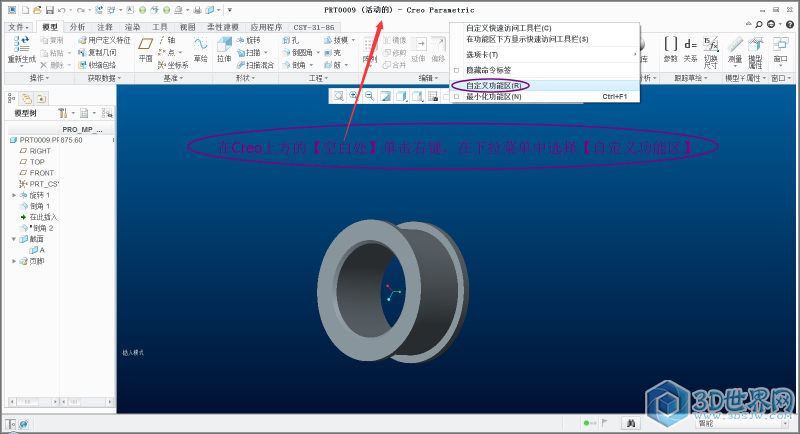
Task: Open the 工程 group dropdown
Action: [318, 78]
